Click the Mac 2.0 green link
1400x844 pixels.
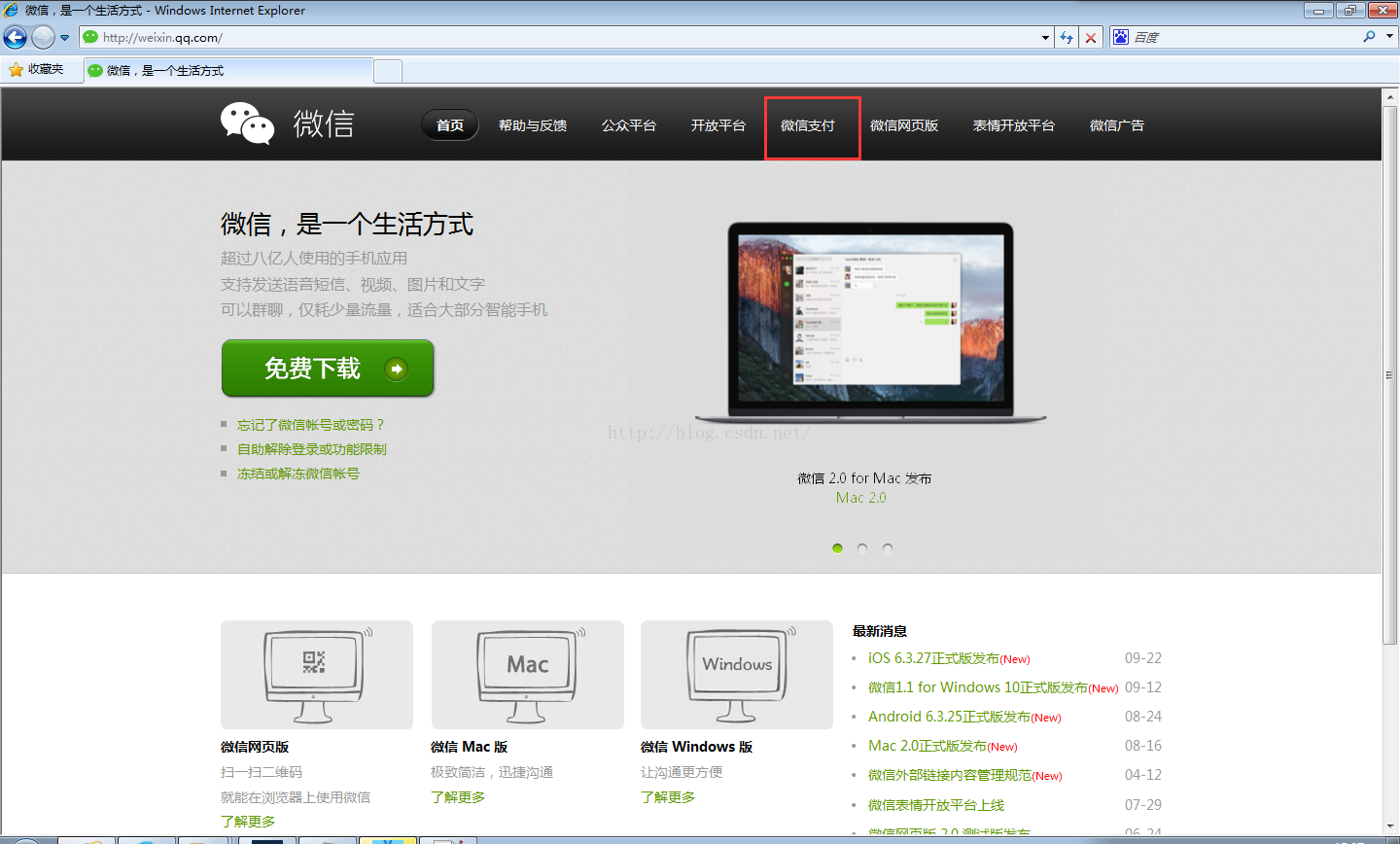point(861,498)
